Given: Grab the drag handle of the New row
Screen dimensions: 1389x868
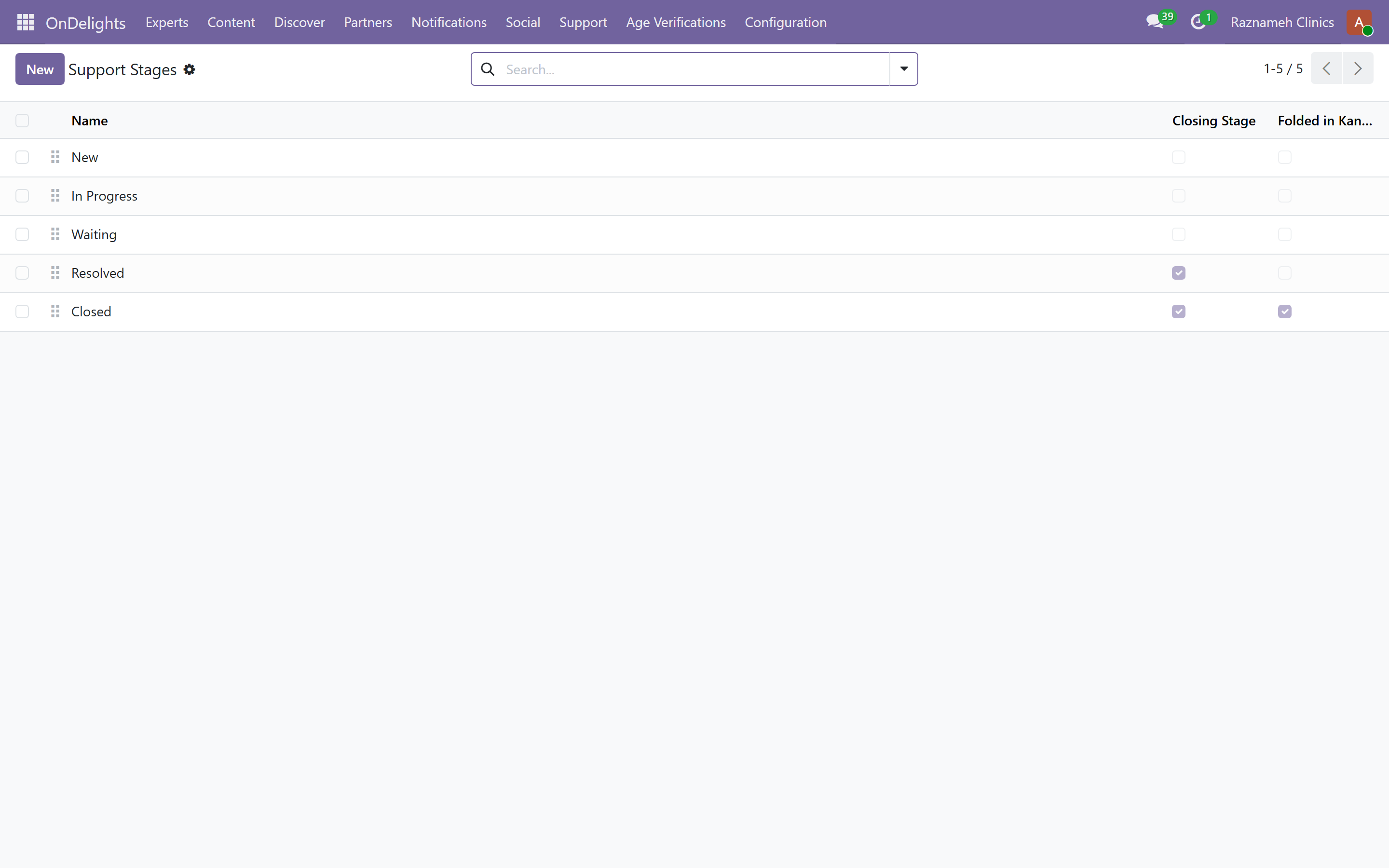Looking at the screenshot, I should coord(55,157).
